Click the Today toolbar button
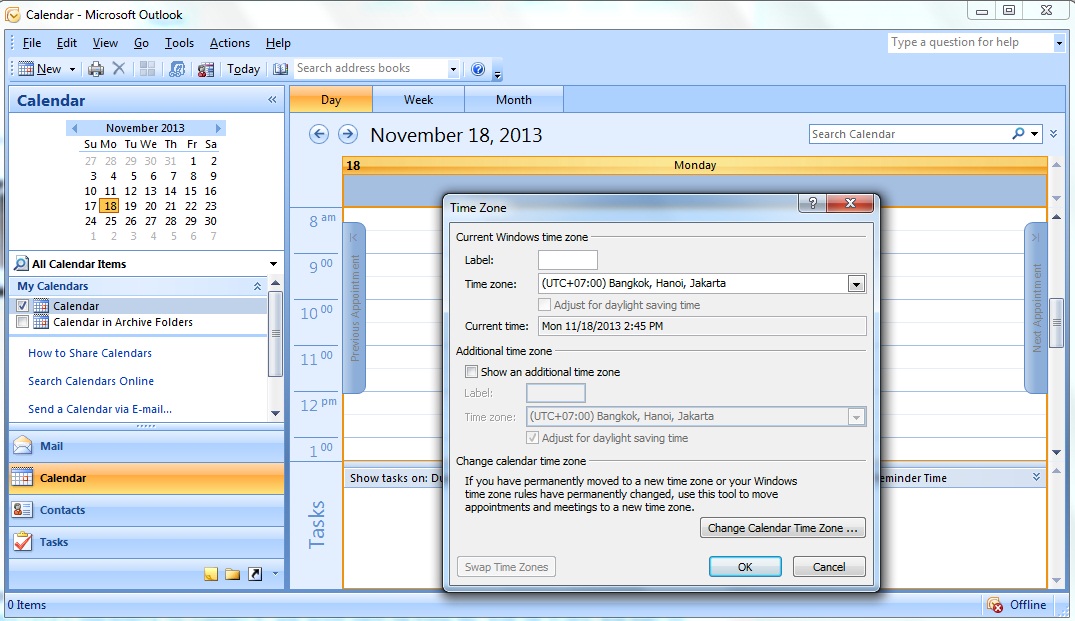1075x621 pixels. (243, 69)
